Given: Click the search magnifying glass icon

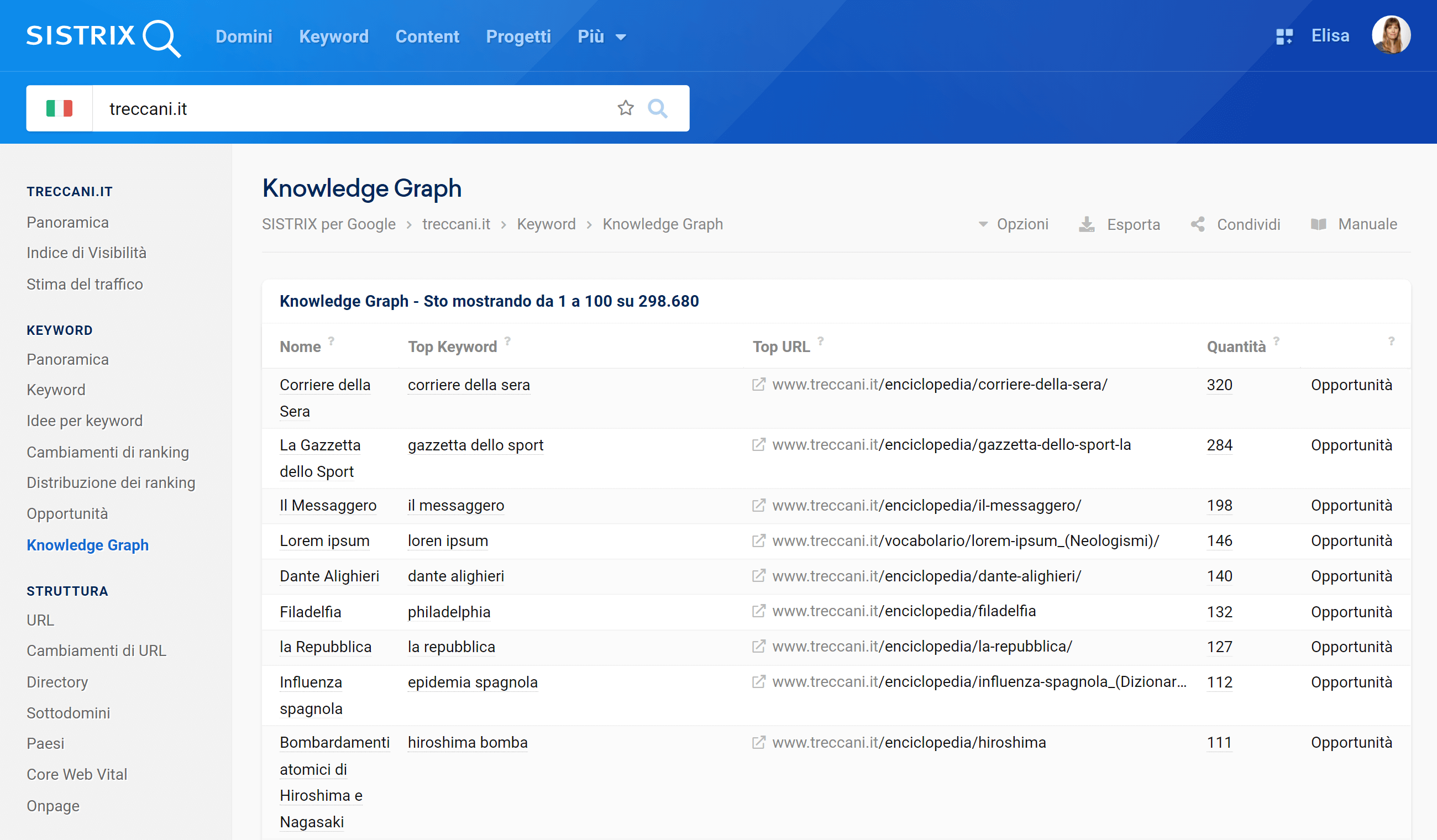Looking at the screenshot, I should click(658, 107).
